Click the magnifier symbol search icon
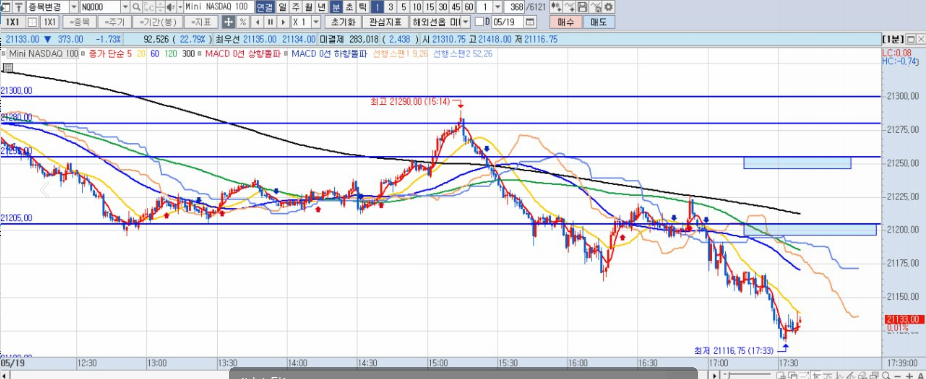 (x=136, y=7)
